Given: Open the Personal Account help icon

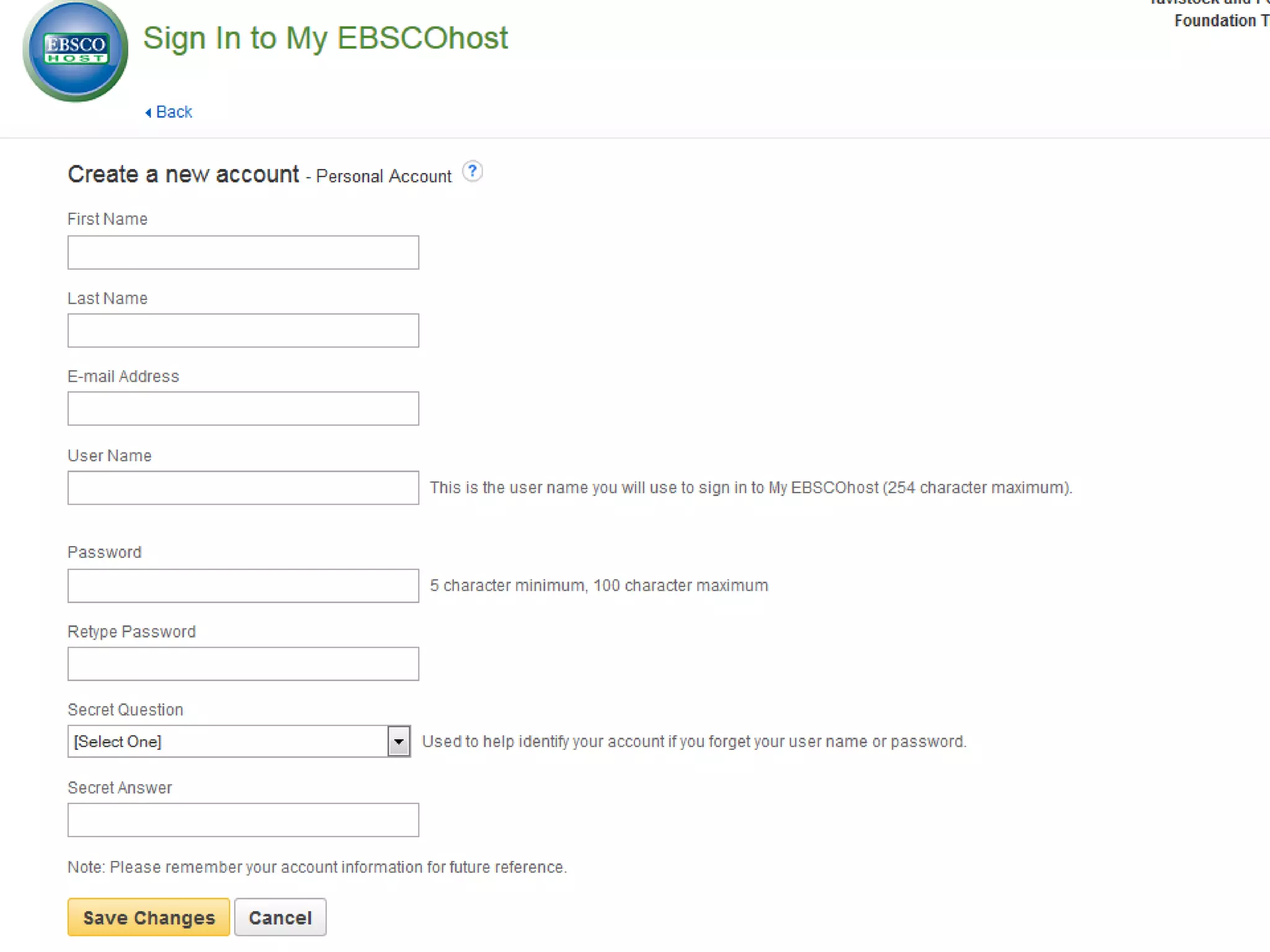Looking at the screenshot, I should click(x=473, y=171).
